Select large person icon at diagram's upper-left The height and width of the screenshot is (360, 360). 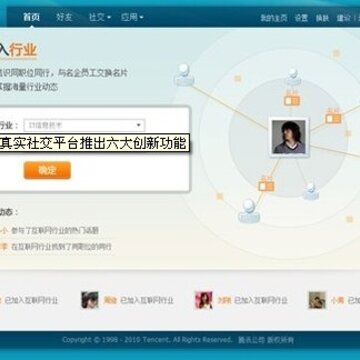(184, 75)
